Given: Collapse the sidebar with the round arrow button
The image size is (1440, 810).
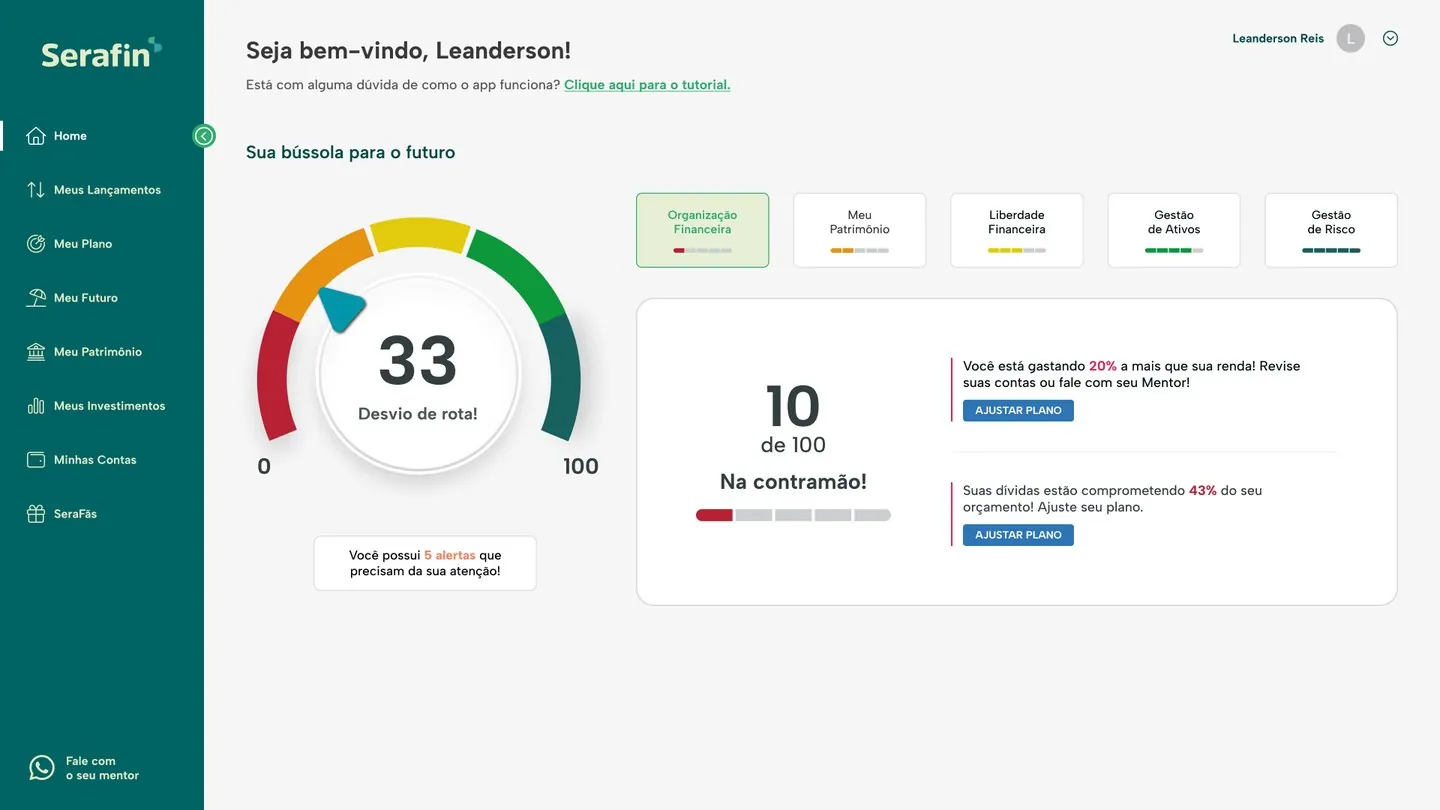Looking at the screenshot, I should (x=204, y=136).
